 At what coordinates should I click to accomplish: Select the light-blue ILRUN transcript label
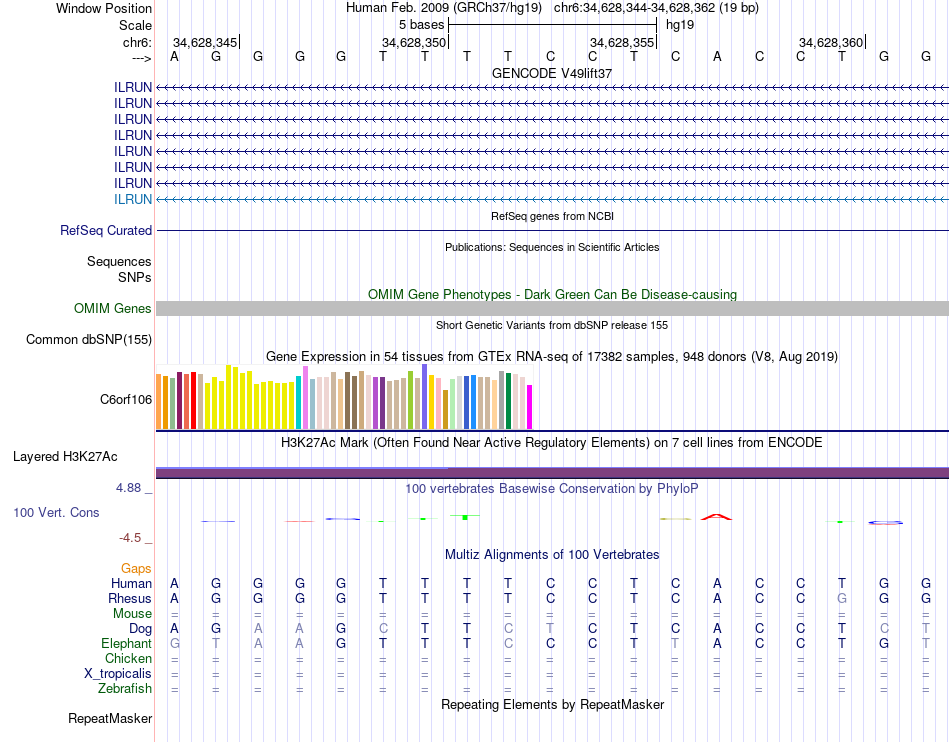(x=133, y=199)
